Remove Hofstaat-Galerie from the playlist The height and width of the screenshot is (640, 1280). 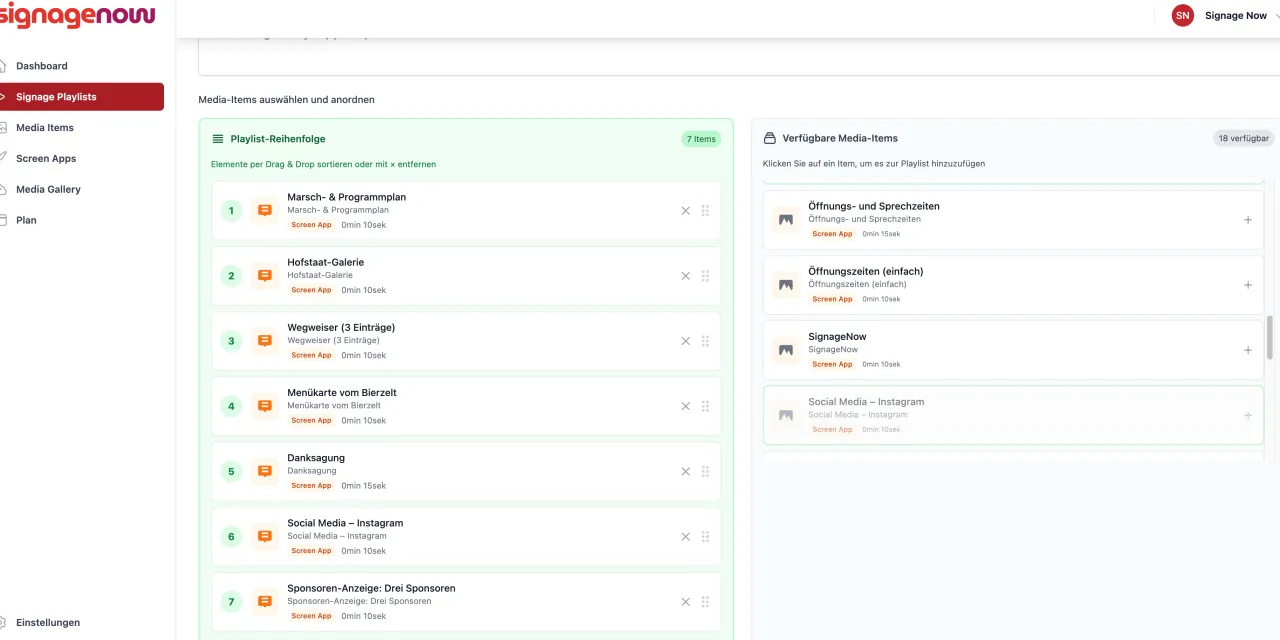point(685,276)
